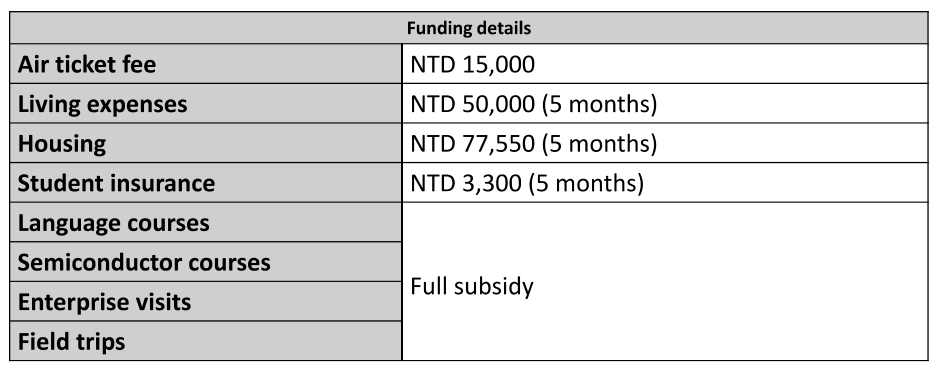The height and width of the screenshot is (371, 940).
Task: Click the Field trips label
Action: point(71,342)
